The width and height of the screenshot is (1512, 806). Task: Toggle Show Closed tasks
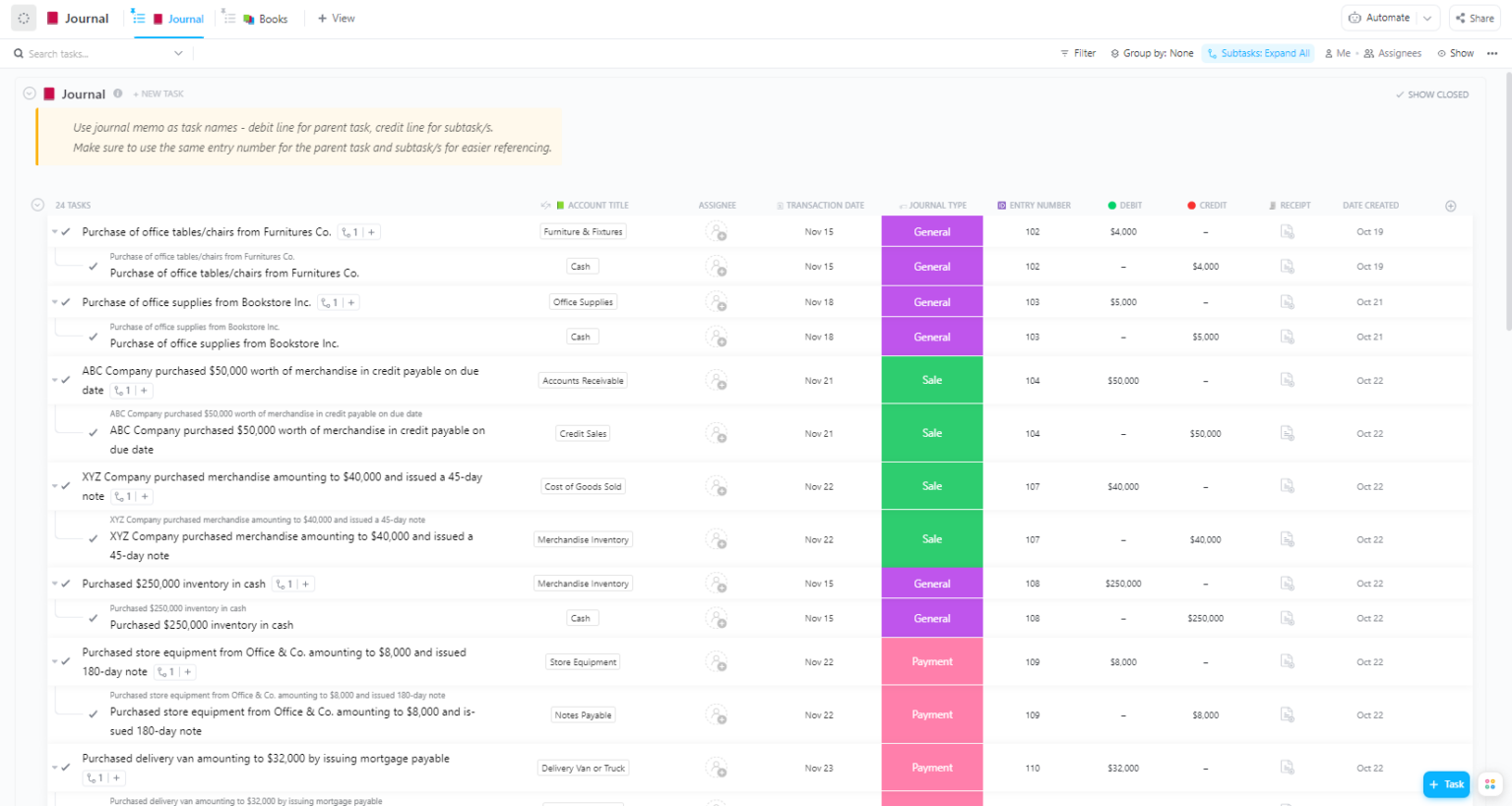tap(1431, 94)
